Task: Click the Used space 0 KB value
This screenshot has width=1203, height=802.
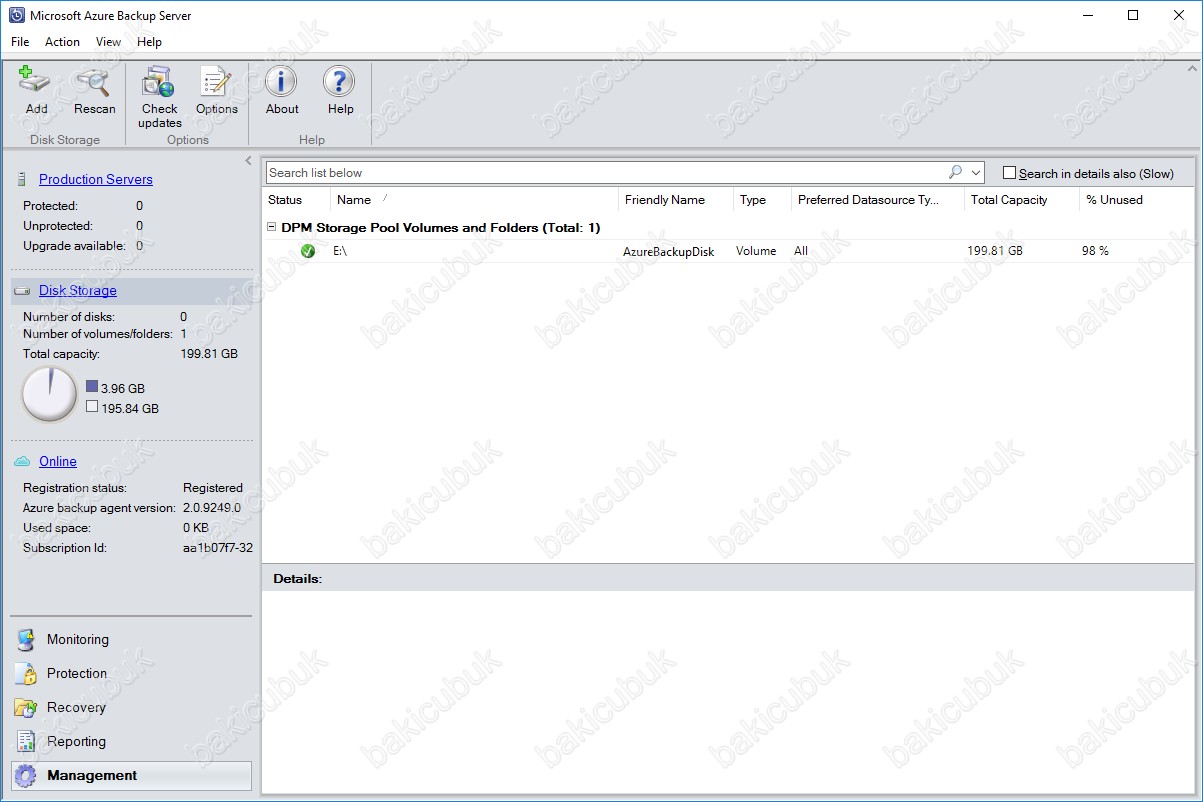Action: [x=195, y=528]
